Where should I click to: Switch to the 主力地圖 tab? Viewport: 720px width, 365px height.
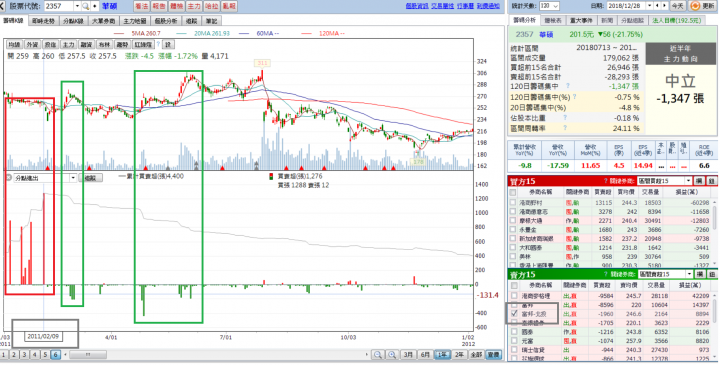[x=135, y=21]
